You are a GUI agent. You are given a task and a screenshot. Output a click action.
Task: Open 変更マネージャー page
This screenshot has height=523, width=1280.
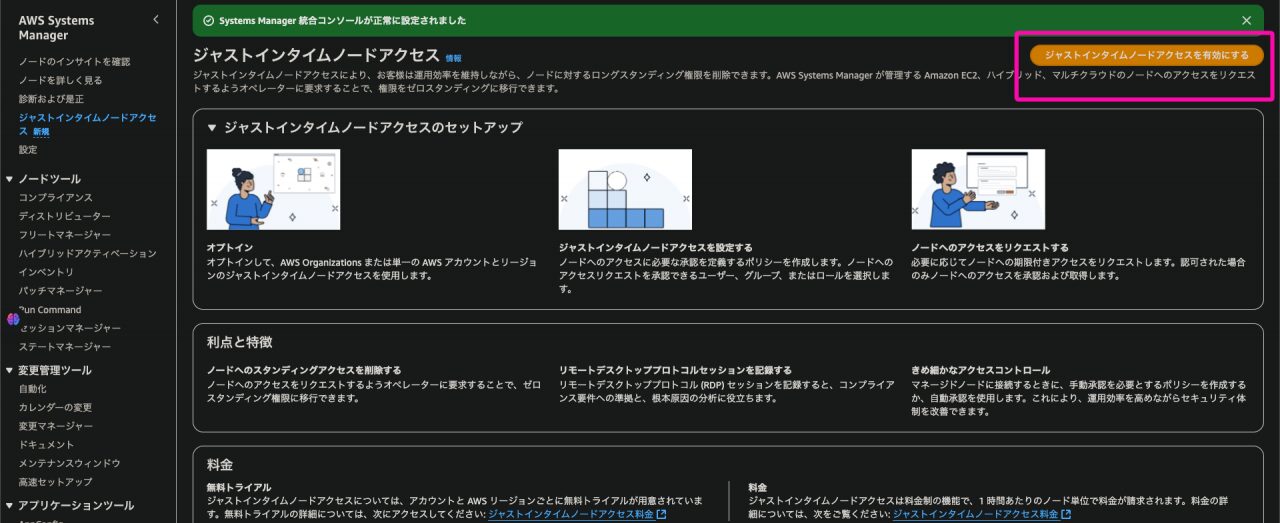[55, 426]
